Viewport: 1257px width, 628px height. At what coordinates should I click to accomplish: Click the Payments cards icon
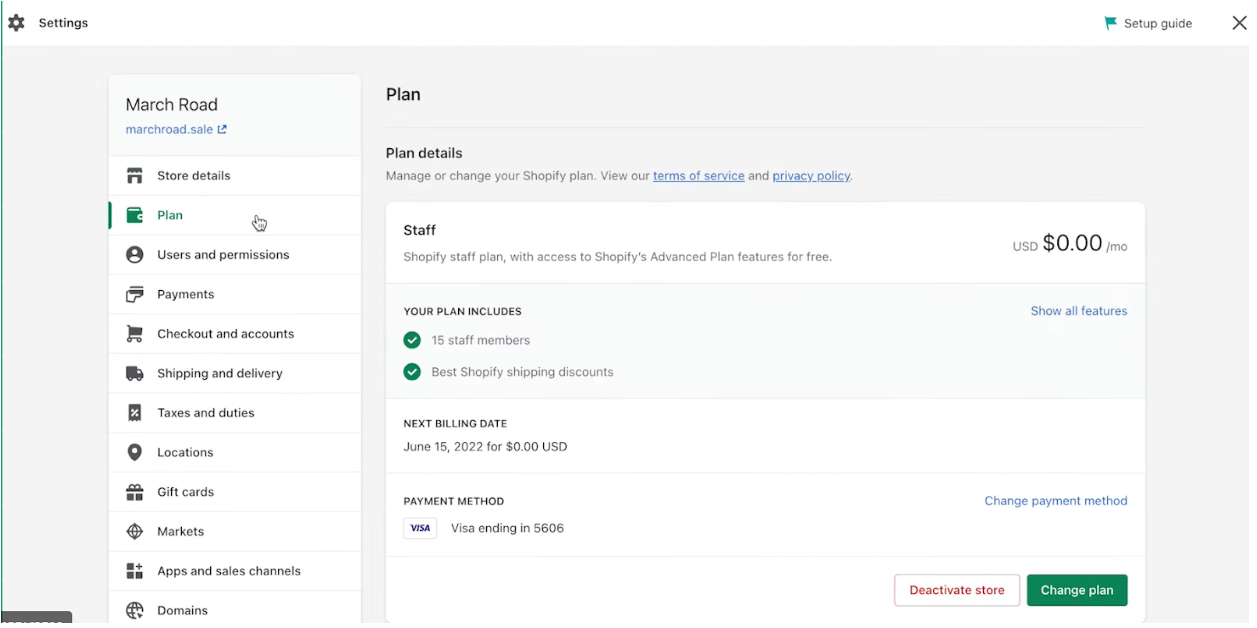134,294
